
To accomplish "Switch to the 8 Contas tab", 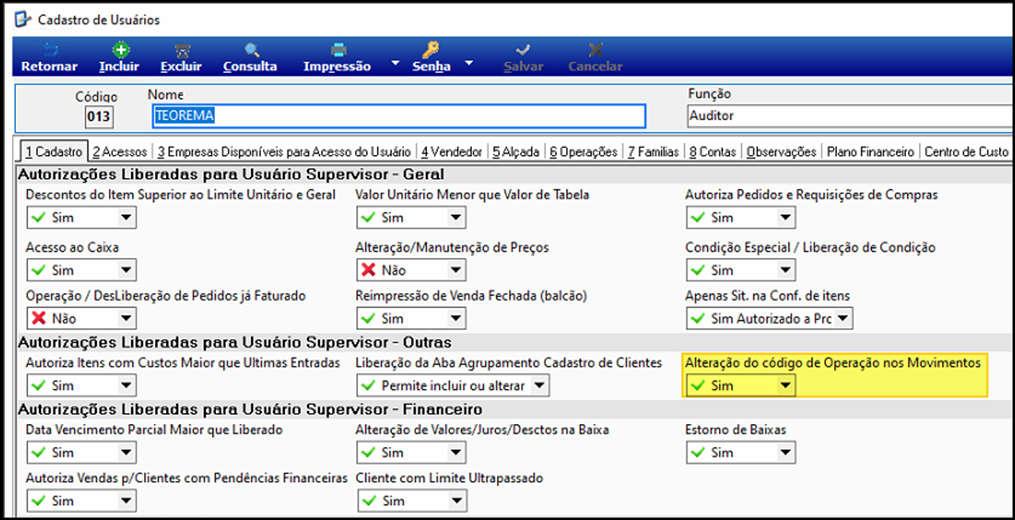I will [713, 152].
